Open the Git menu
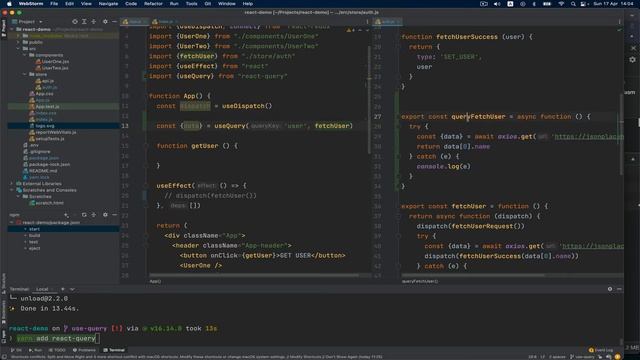 click(208, 4)
